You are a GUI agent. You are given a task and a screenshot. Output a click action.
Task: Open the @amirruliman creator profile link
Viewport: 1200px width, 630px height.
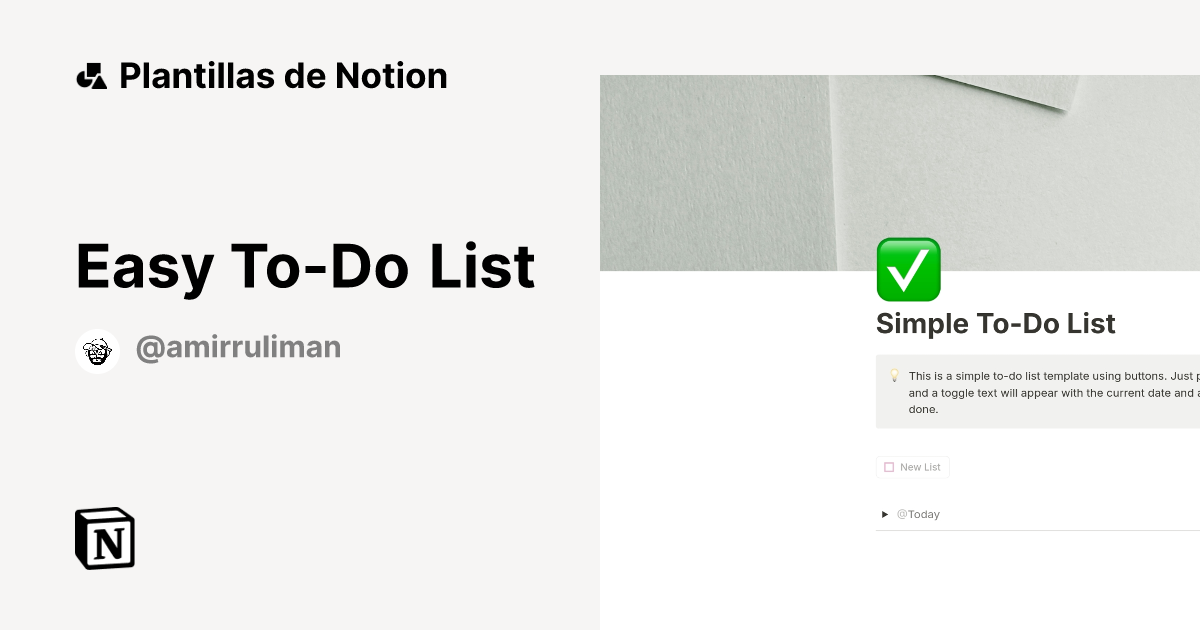(238, 346)
